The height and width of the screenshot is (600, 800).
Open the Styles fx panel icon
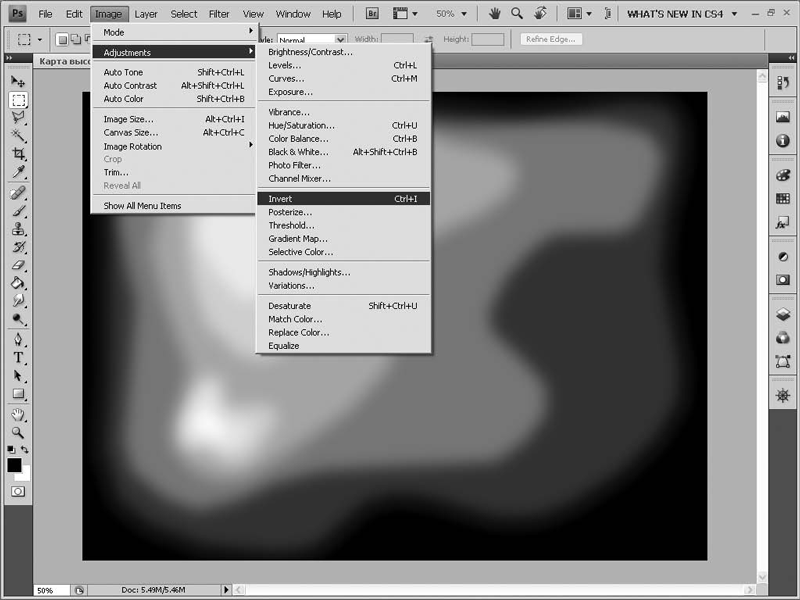pos(783,222)
